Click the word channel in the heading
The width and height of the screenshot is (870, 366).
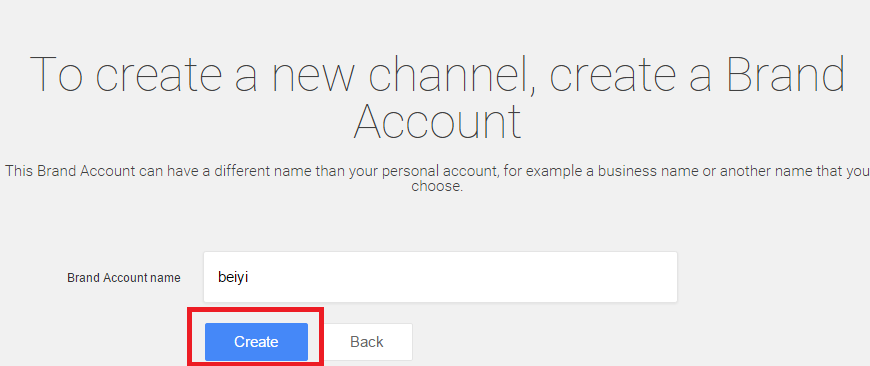click(x=453, y=74)
